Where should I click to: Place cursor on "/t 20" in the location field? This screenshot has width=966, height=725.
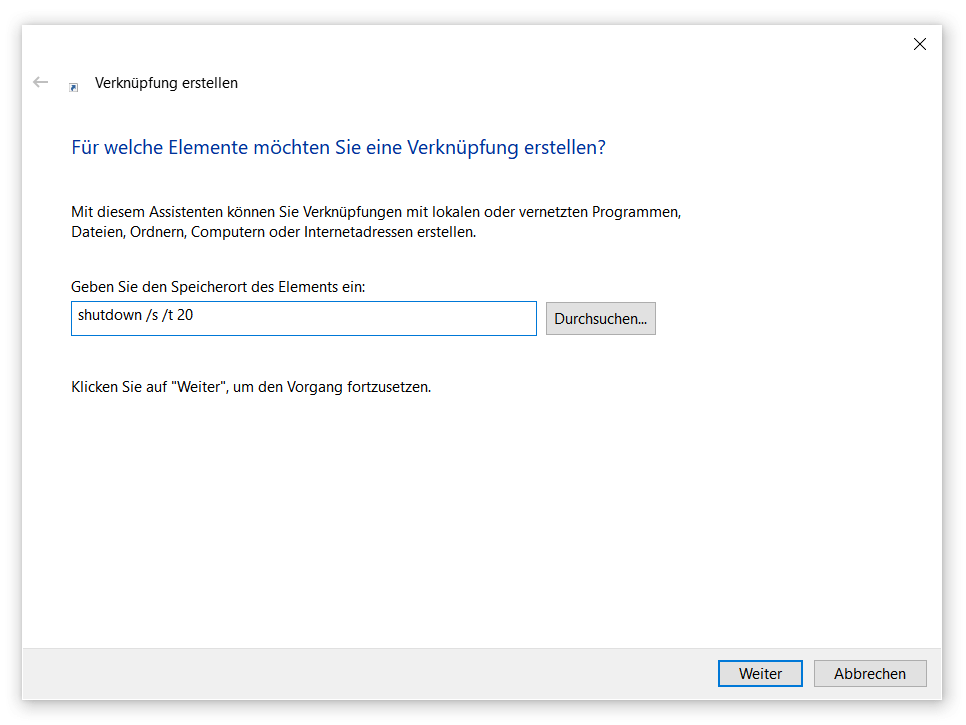[177, 315]
